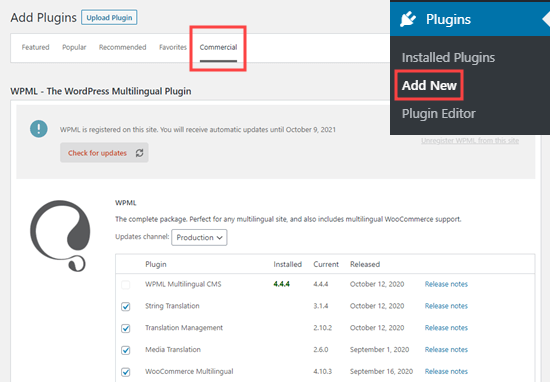Click the installed version 4.4.4 in green
The image size is (550, 382).
(282, 284)
